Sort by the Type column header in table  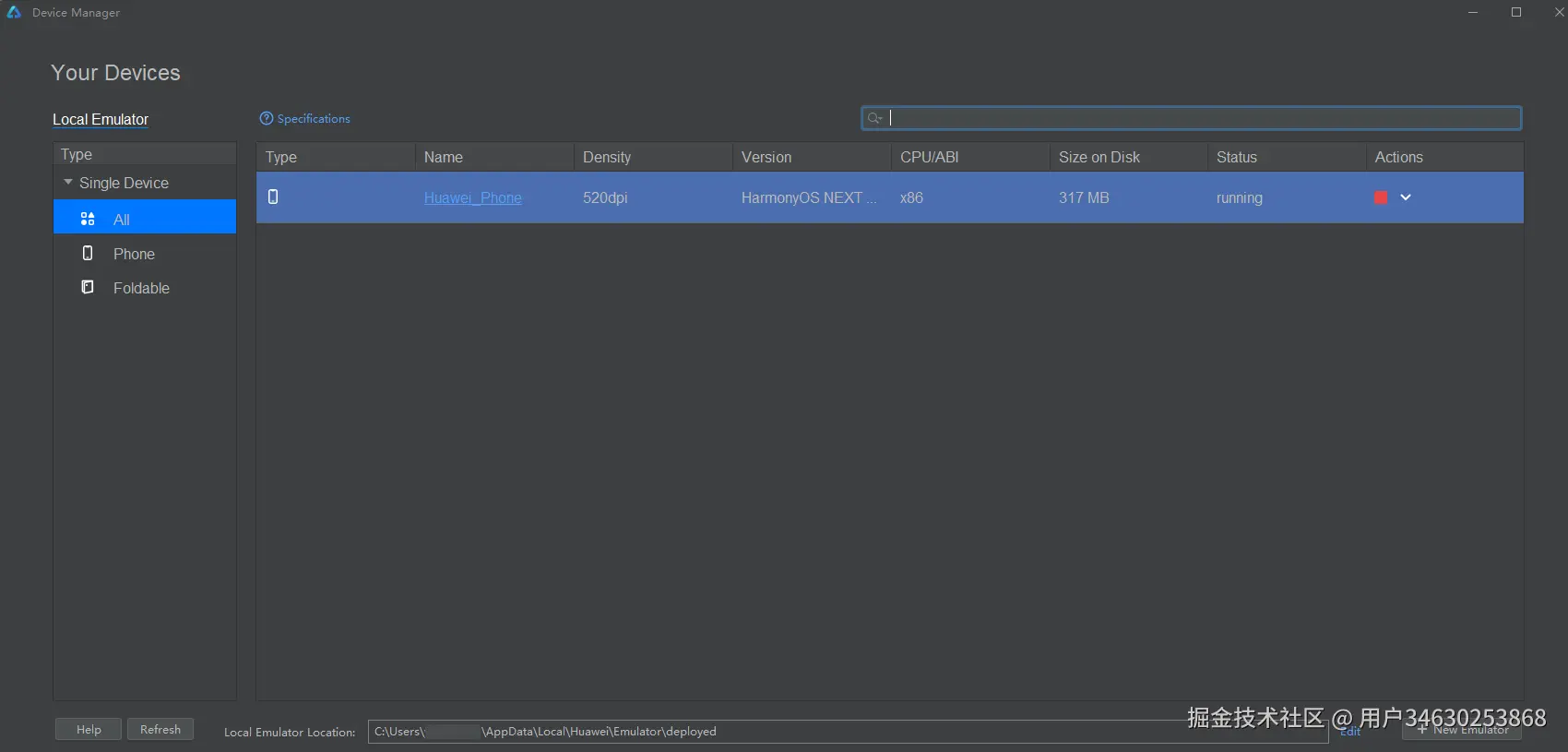[336, 157]
